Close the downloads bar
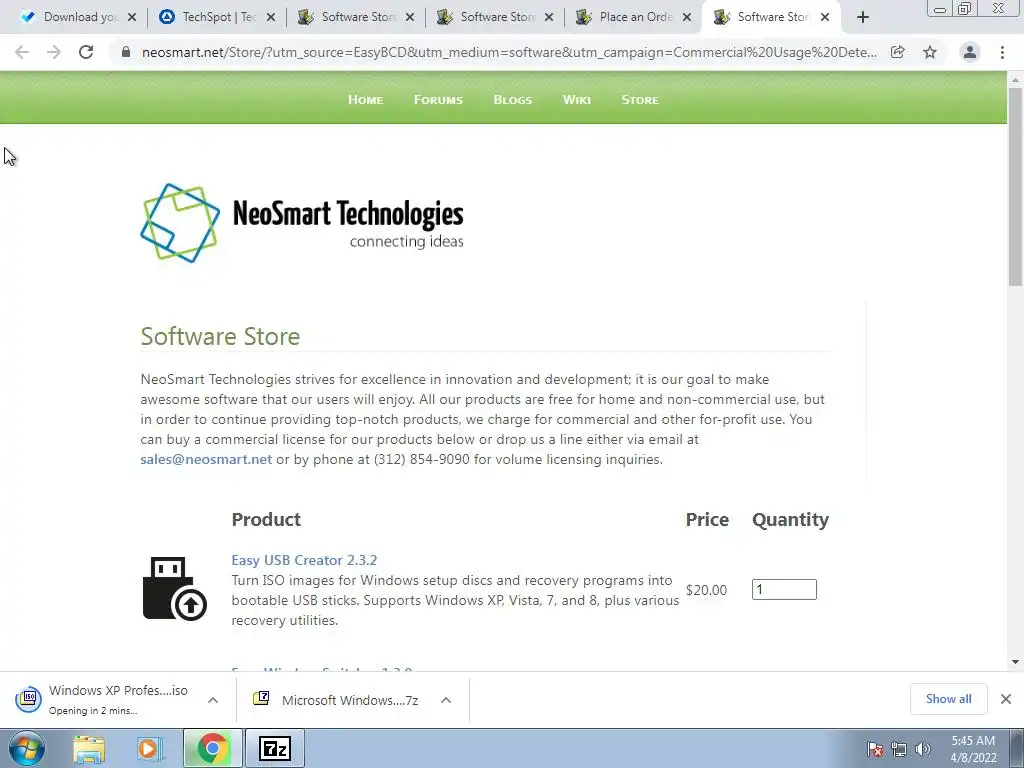 coord(1006,699)
